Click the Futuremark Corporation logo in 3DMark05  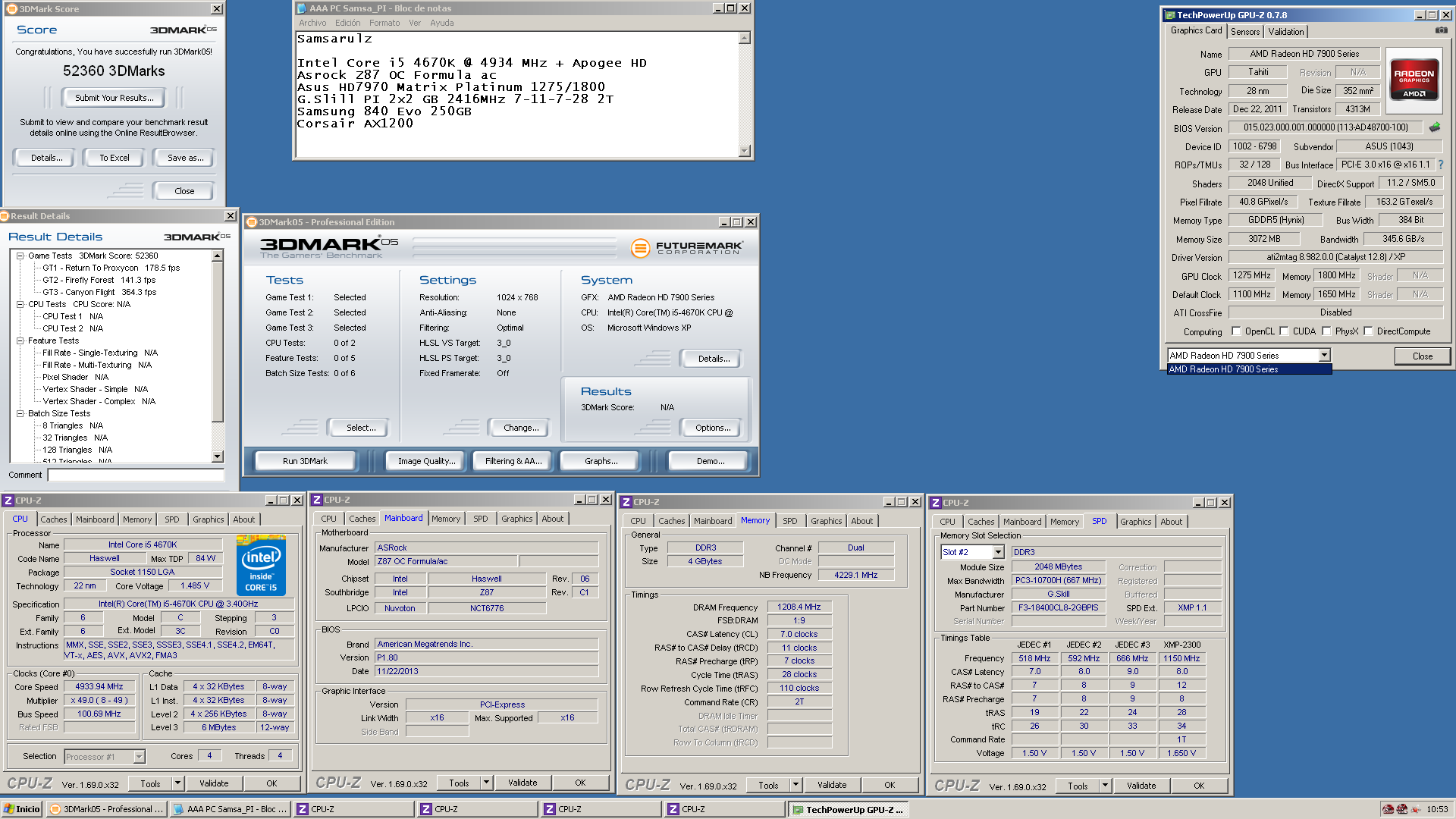coord(687,247)
